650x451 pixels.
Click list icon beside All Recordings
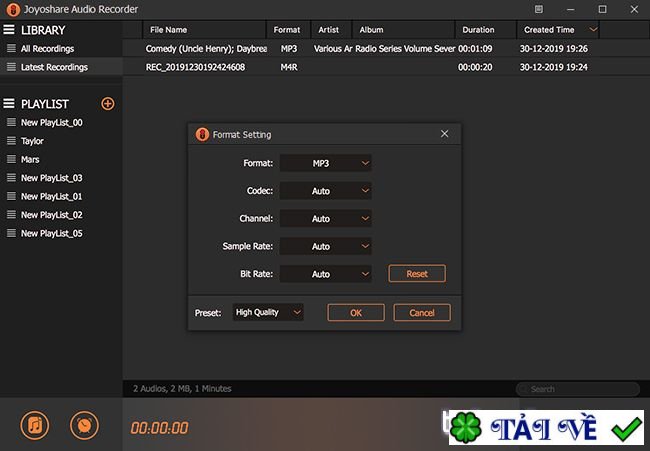tap(12, 48)
